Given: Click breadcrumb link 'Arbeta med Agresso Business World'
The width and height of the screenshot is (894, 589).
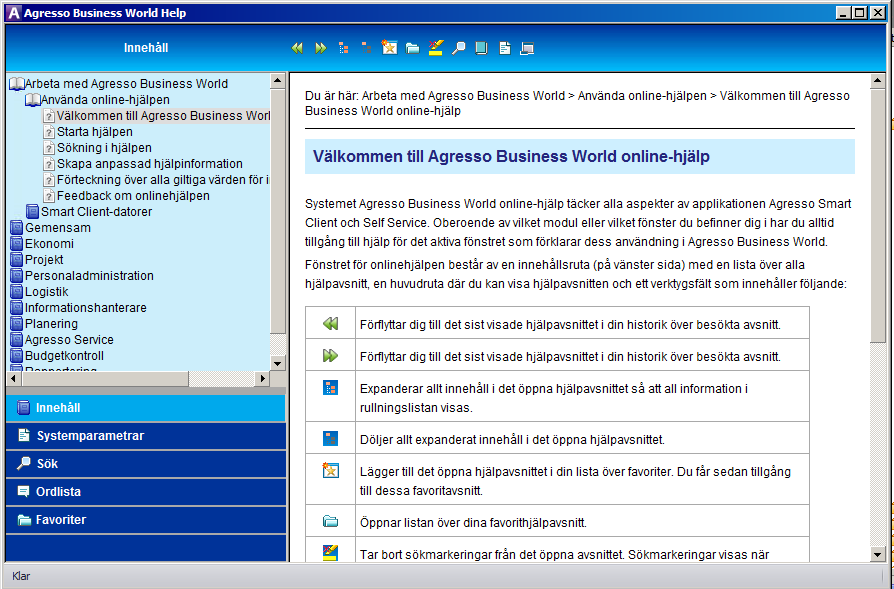Looking at the screenshot, I should (464, 96).
